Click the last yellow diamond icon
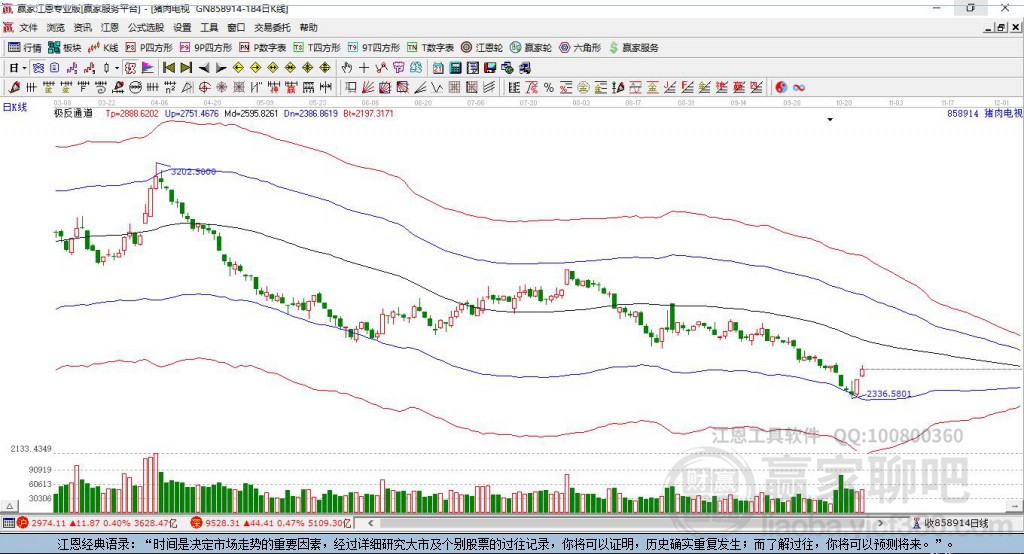Image resolution: width=1024 pixels, height=554 pixels. coord(325,68)
